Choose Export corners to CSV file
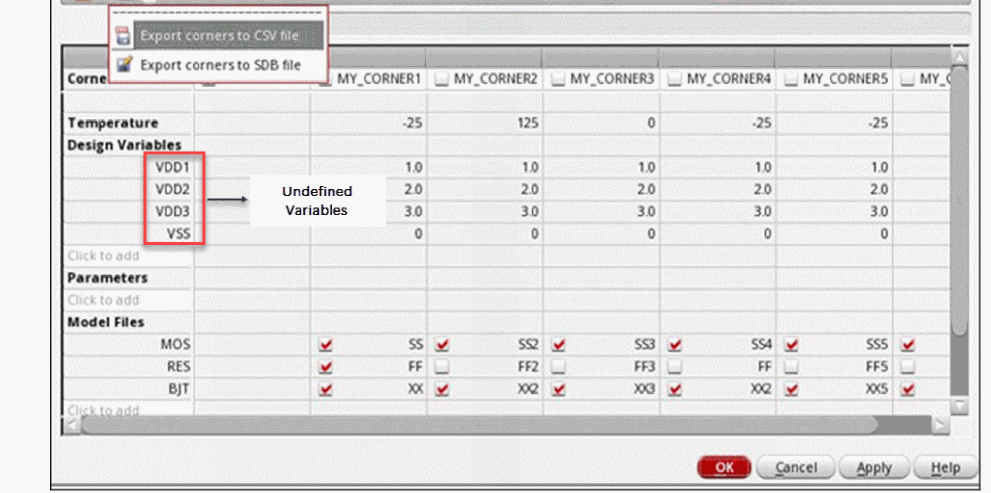The width and height of the screenshot is (991, 493). click(x=219, y=35)
